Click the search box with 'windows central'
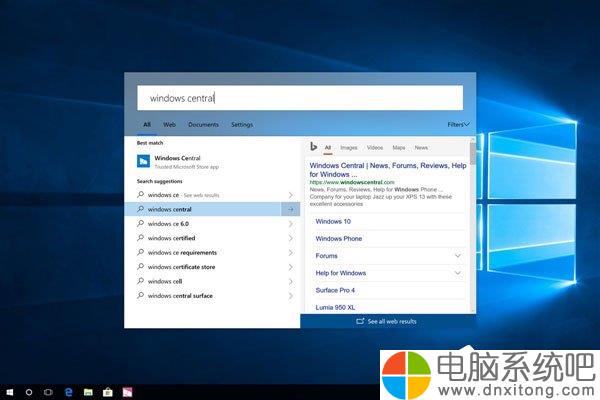This screenshot has height=400, width=600. click(300, 98)
